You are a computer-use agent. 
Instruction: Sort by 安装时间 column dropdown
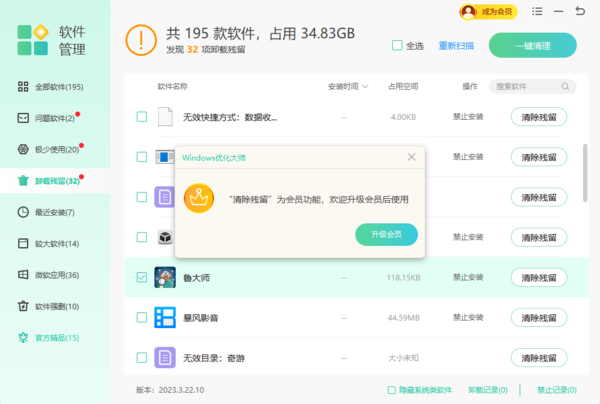click(348, 87)
